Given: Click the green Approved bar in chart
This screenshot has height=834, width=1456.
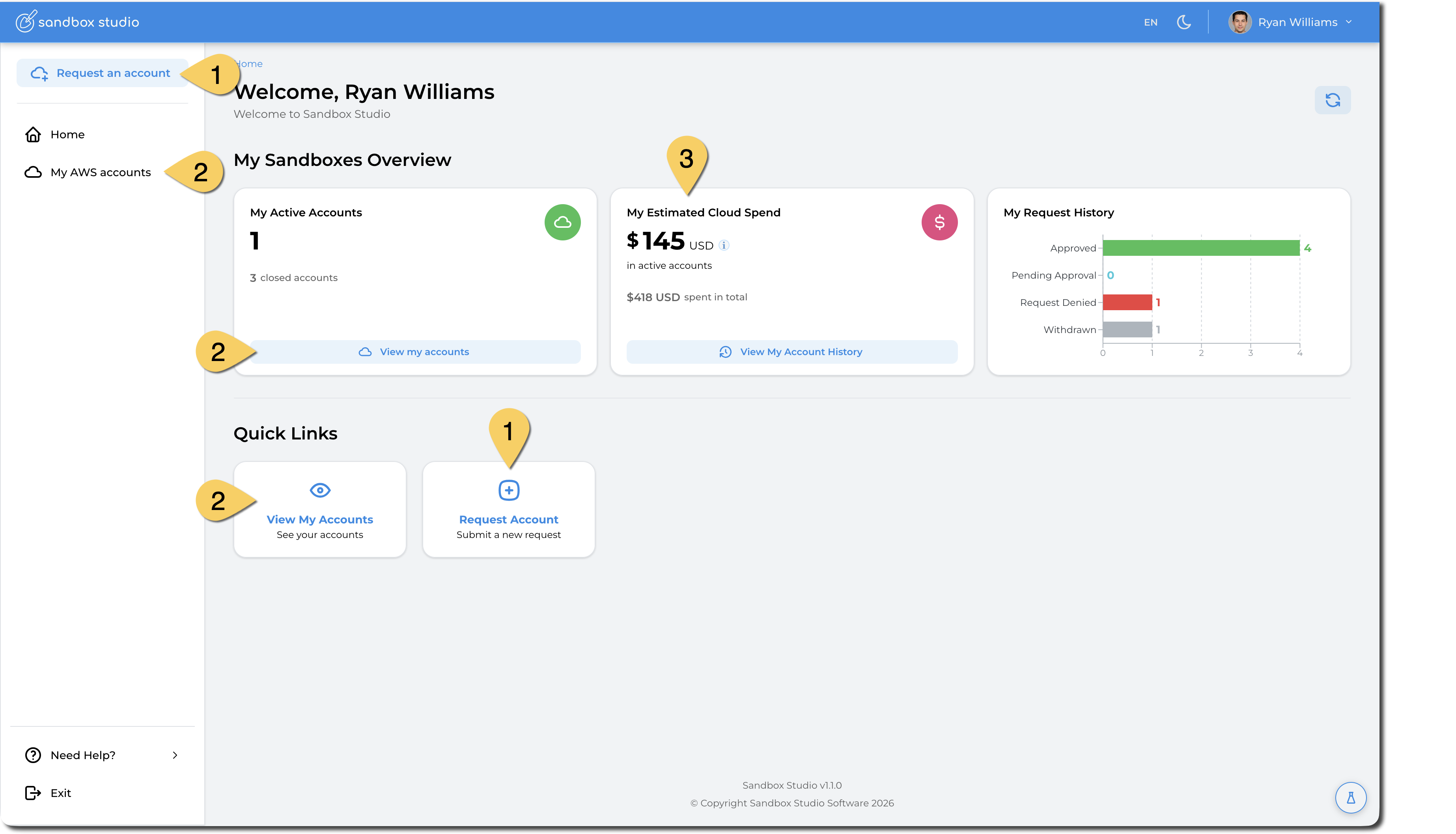Looking at the screenshot, I should pyautogui.click(x=1200, y=248).
